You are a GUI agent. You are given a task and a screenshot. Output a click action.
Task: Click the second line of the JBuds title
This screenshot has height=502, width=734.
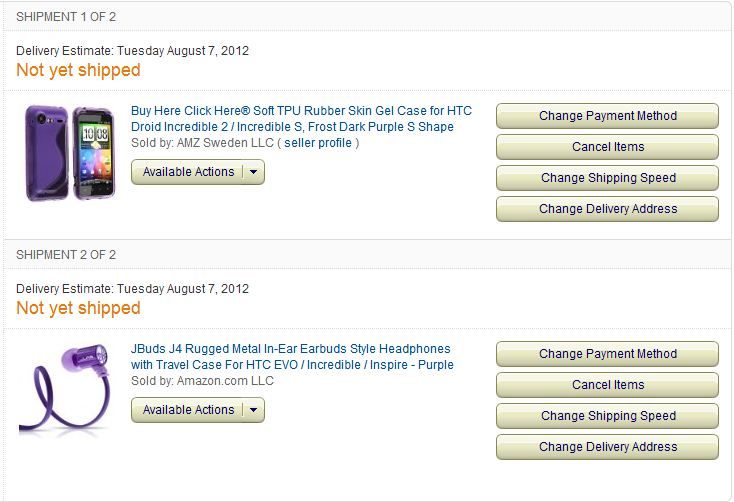[x=292, y=365]
